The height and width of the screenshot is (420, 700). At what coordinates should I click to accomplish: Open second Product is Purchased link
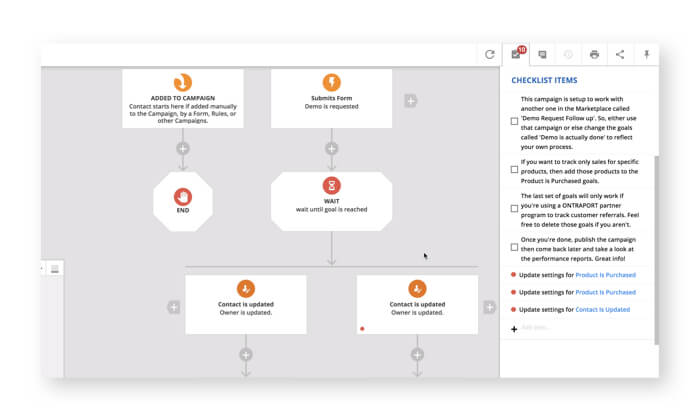(x=605, y=292)
